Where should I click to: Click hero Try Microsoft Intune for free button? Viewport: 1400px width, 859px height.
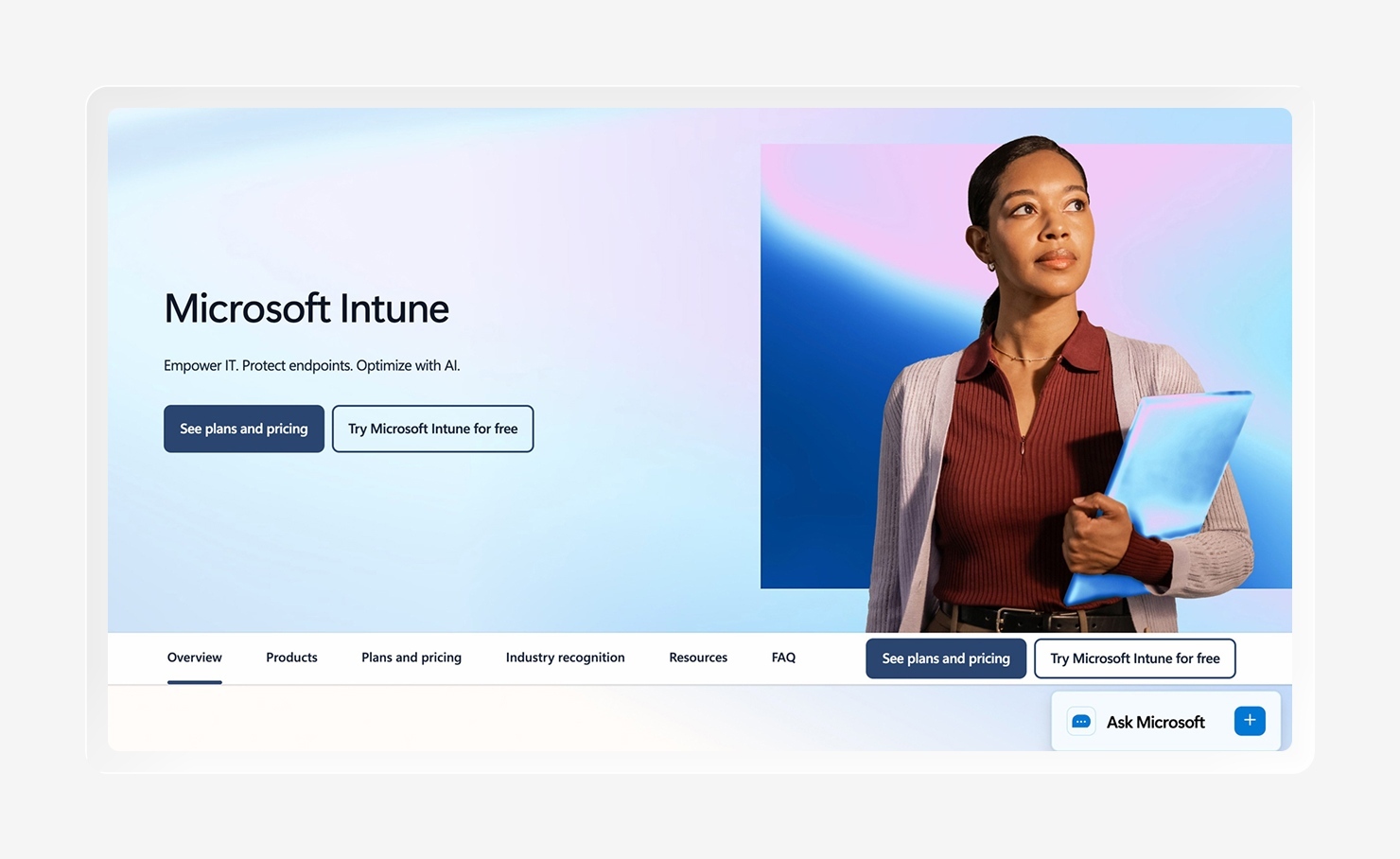(x=433, y=429)
